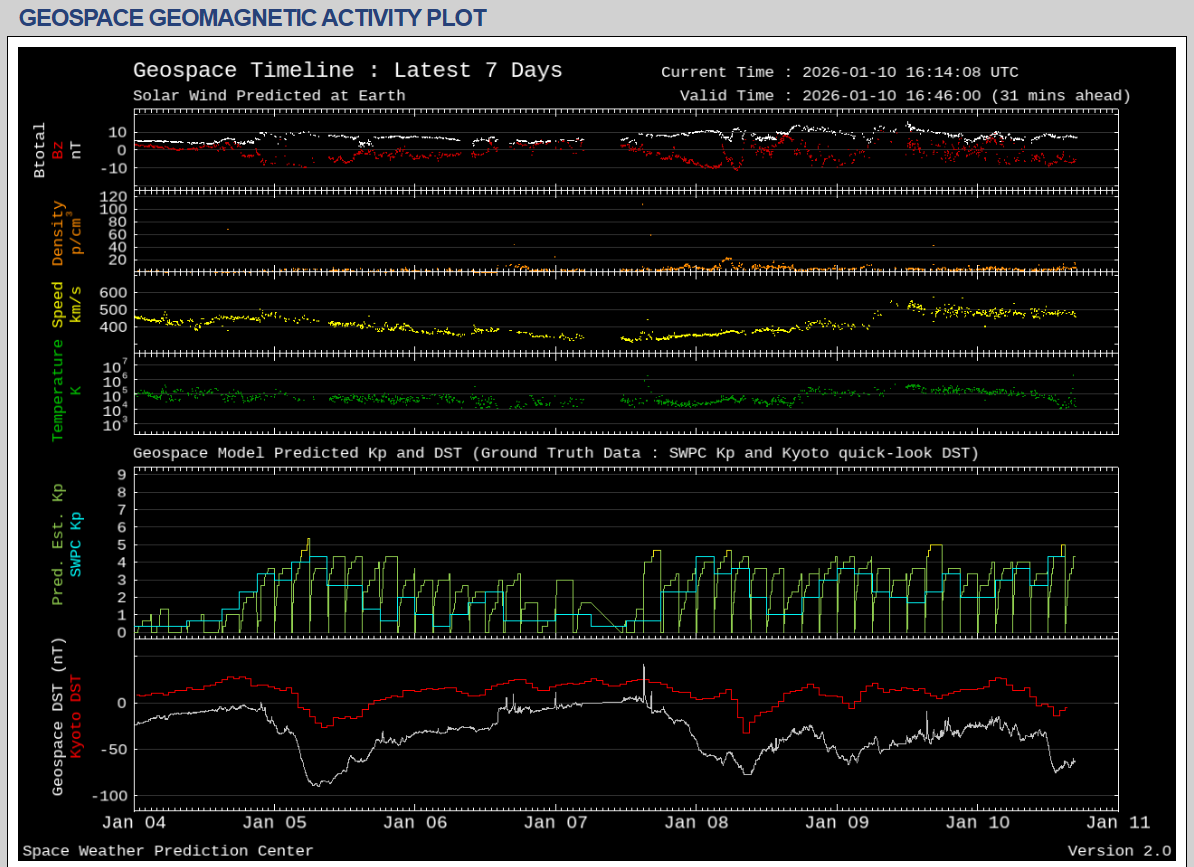The width and height of the screenshot is (1194, 867).
Task: Click the Geospace Geomagnetic Activity Plot heading
Action: click(x=253, y=18)
